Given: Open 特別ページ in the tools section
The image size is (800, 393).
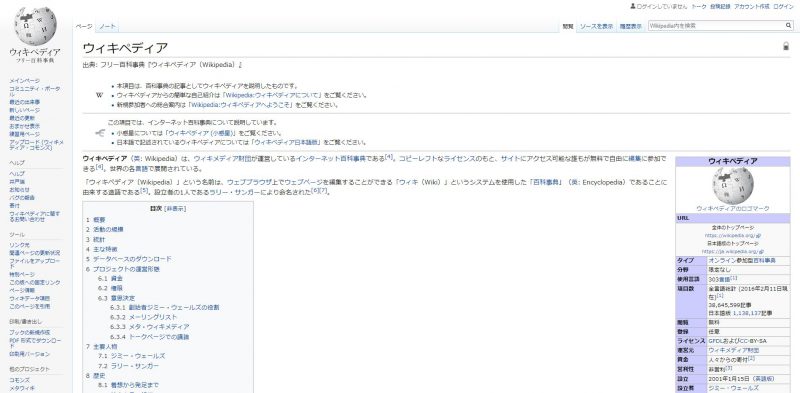Looking at the screenshot, I should pyautogui.click(x=22, y=274).
